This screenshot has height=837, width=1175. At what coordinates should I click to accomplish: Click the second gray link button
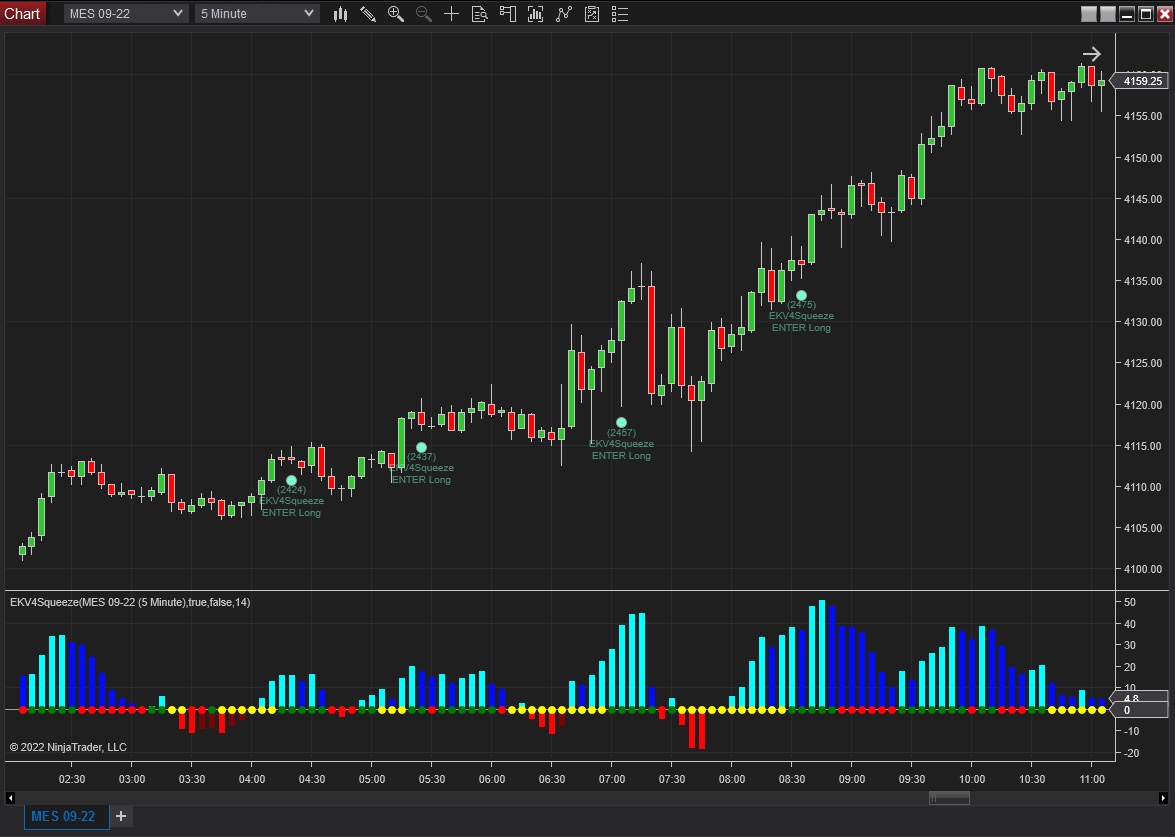coord(1108,13)
